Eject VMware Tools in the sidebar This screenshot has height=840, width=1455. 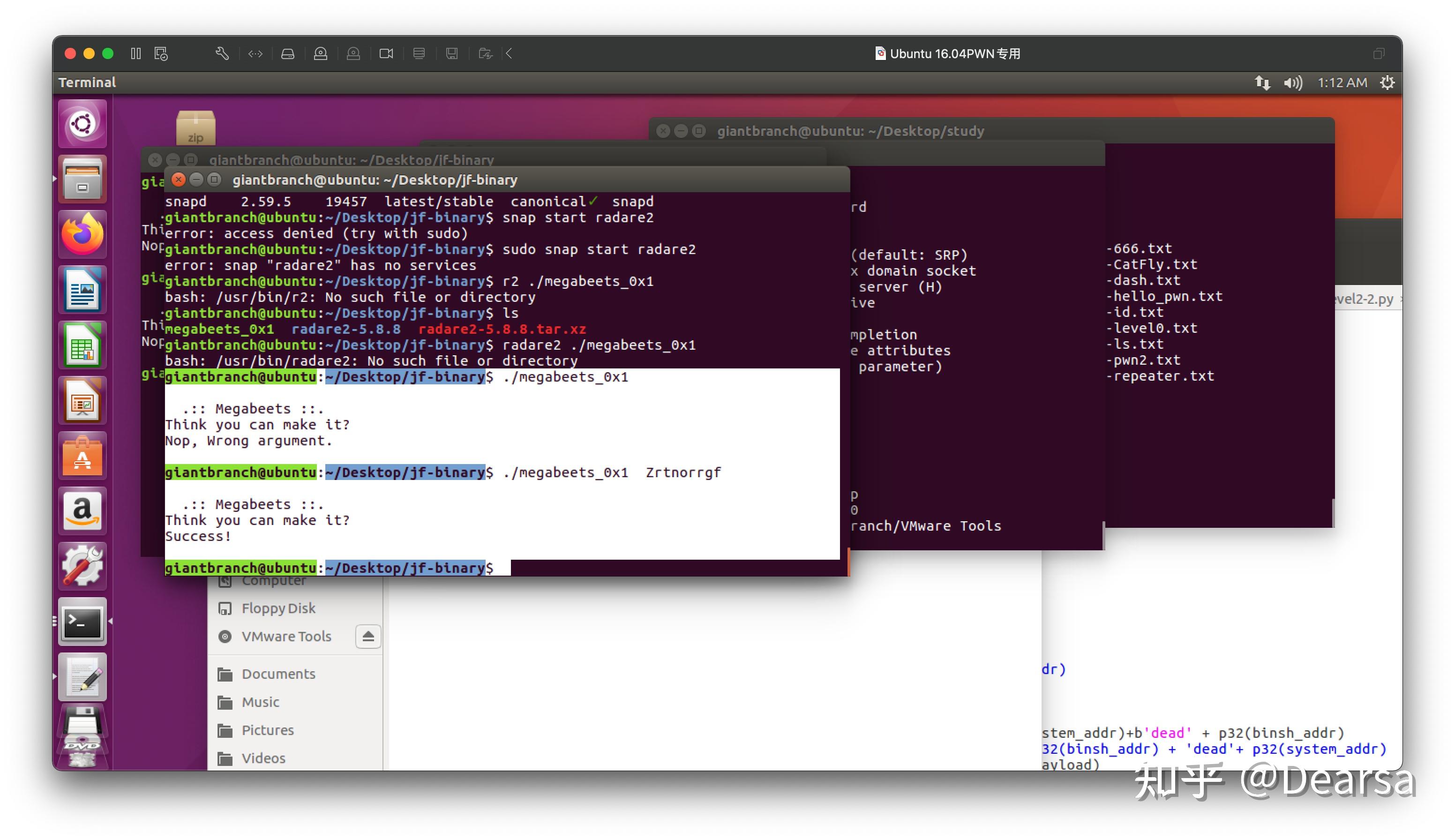pyautogui.click(x=368, y=637)
